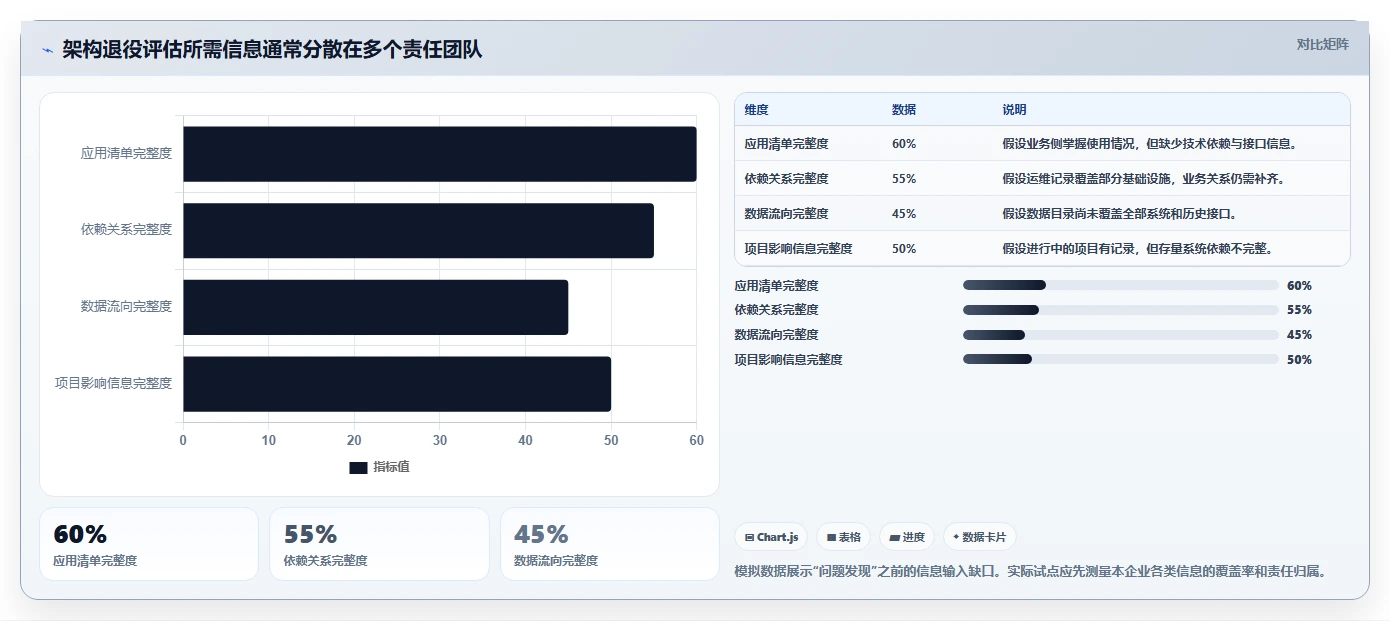Viewport: 1390px width, 621px height.
Task: Click table cell 项目影响信息完整度
Action: (x=798, y=249)
